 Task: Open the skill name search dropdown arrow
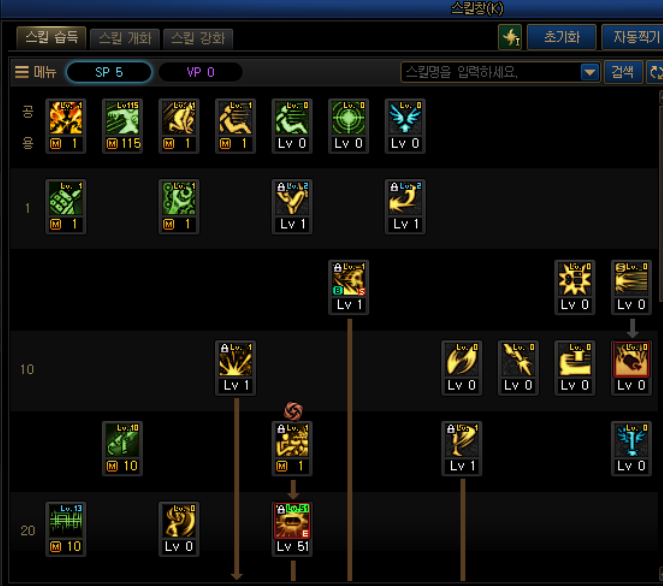point(589,72)
